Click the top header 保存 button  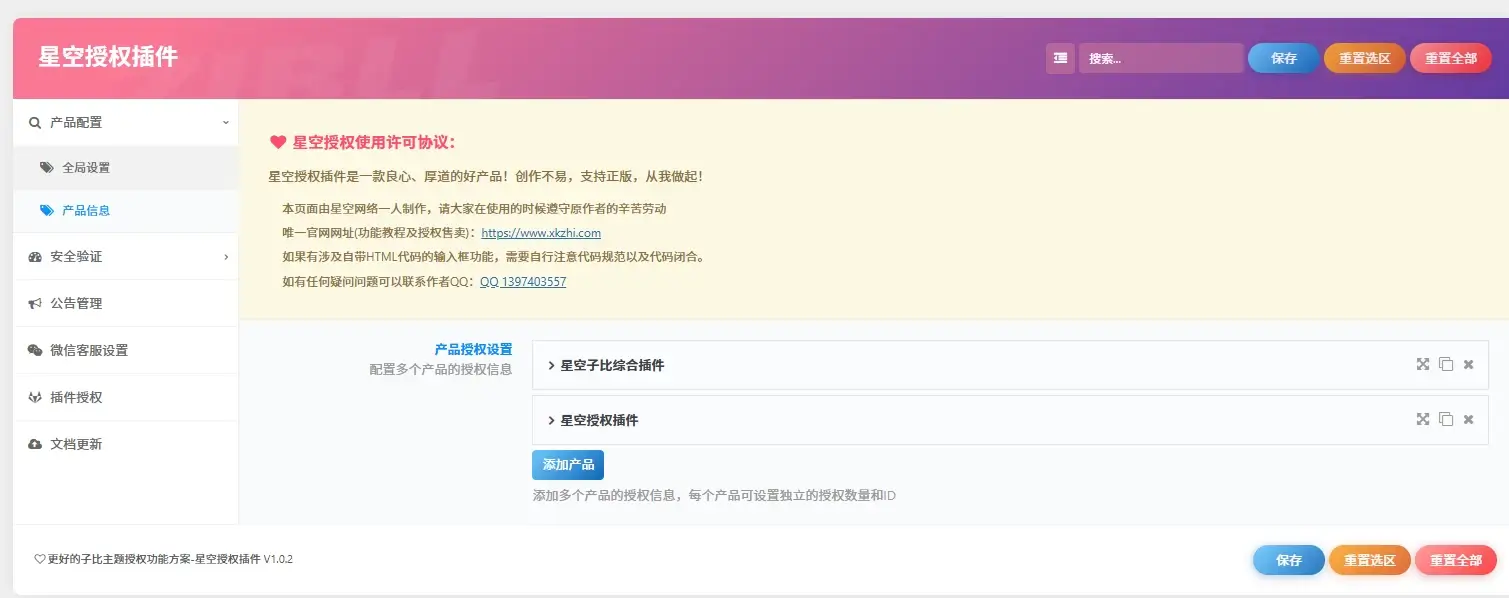(1283, 58)
